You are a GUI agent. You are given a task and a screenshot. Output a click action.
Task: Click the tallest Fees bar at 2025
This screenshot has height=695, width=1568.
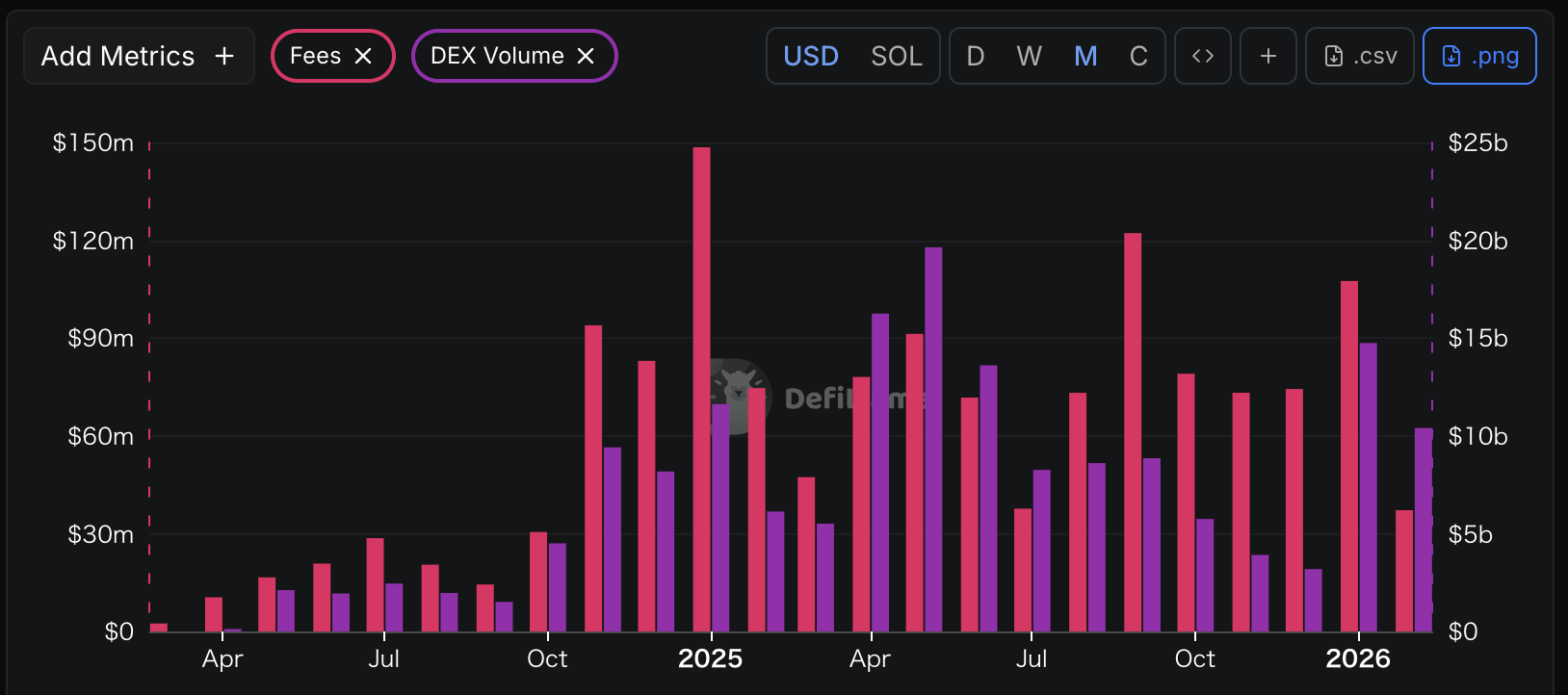[x=701, y=385]
